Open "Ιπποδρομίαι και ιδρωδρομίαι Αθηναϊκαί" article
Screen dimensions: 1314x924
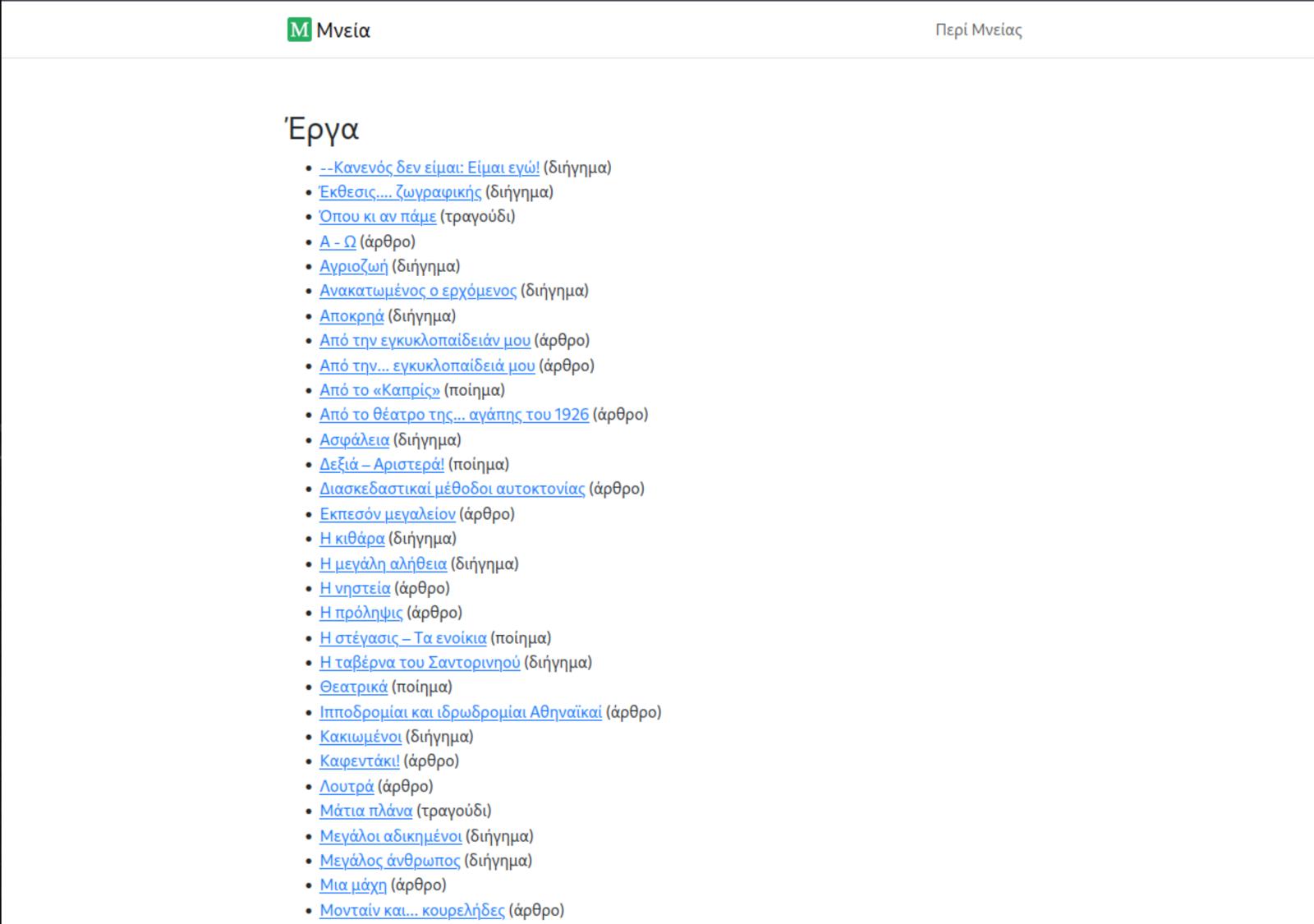(460, 712)
